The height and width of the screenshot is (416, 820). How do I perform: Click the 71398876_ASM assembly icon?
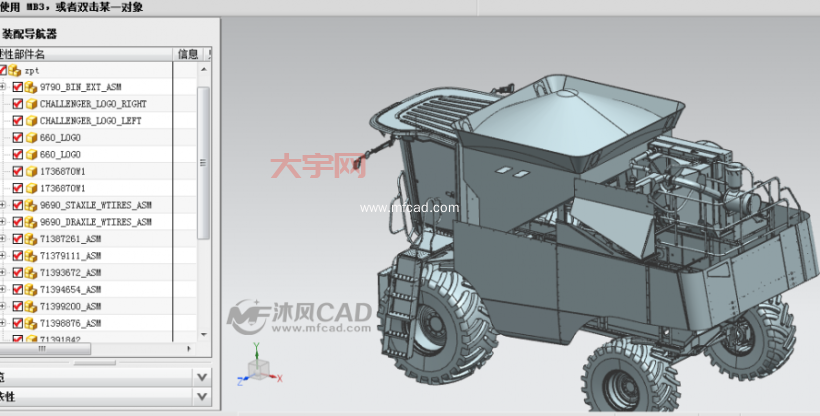click(x=31, y=323)
